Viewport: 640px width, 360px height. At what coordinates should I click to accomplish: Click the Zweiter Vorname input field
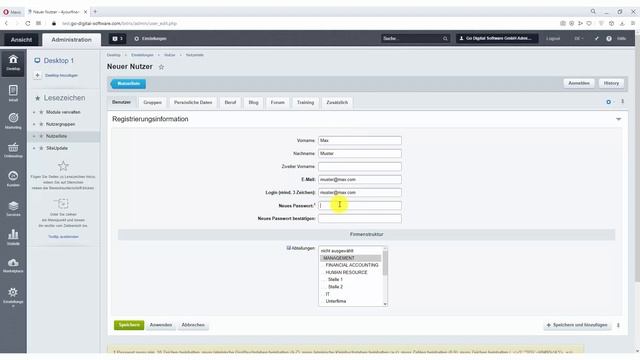click(360, 167)
